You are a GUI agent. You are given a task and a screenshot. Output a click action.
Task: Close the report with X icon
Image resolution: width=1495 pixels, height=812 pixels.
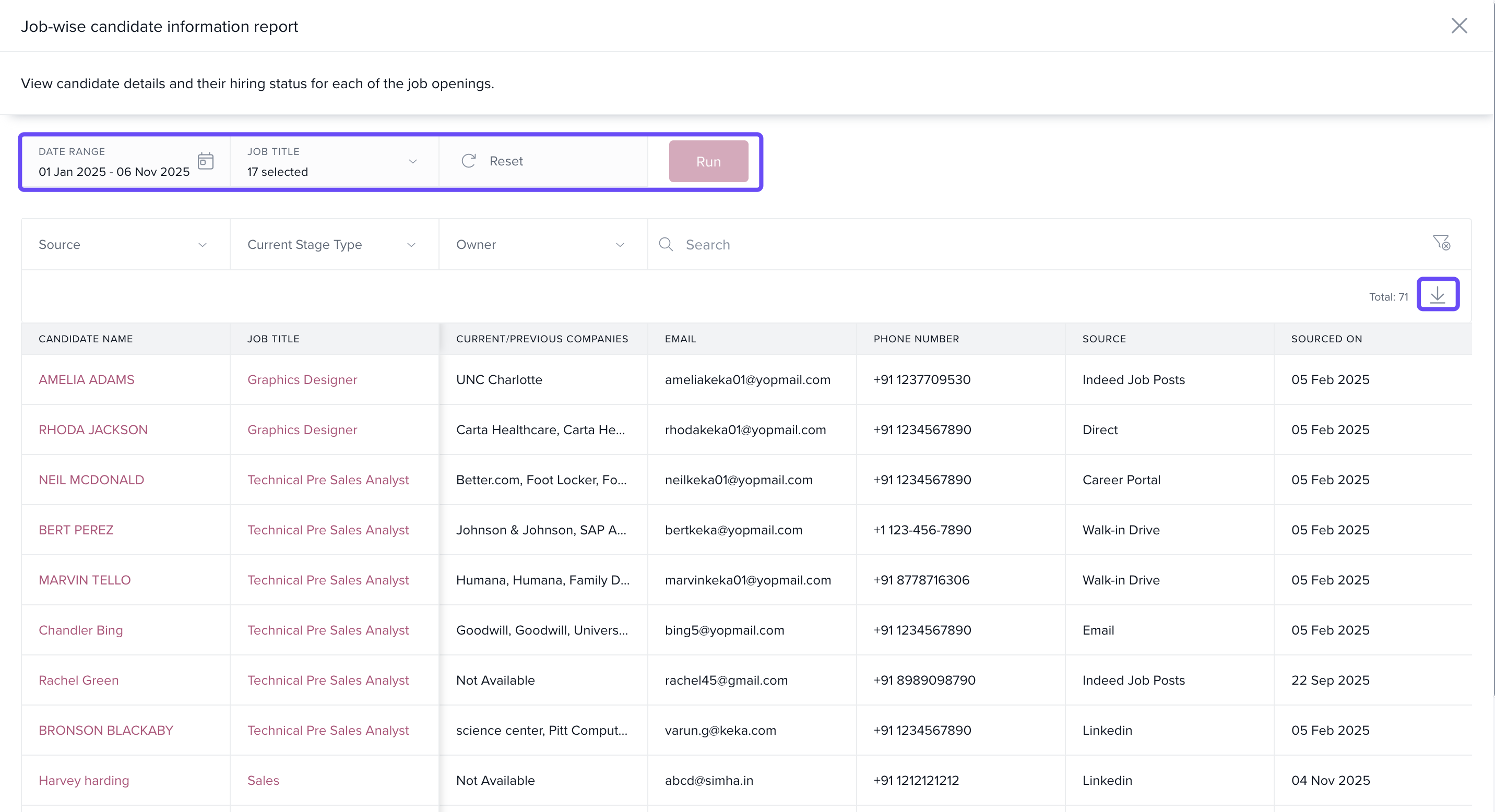[1458, 26]
